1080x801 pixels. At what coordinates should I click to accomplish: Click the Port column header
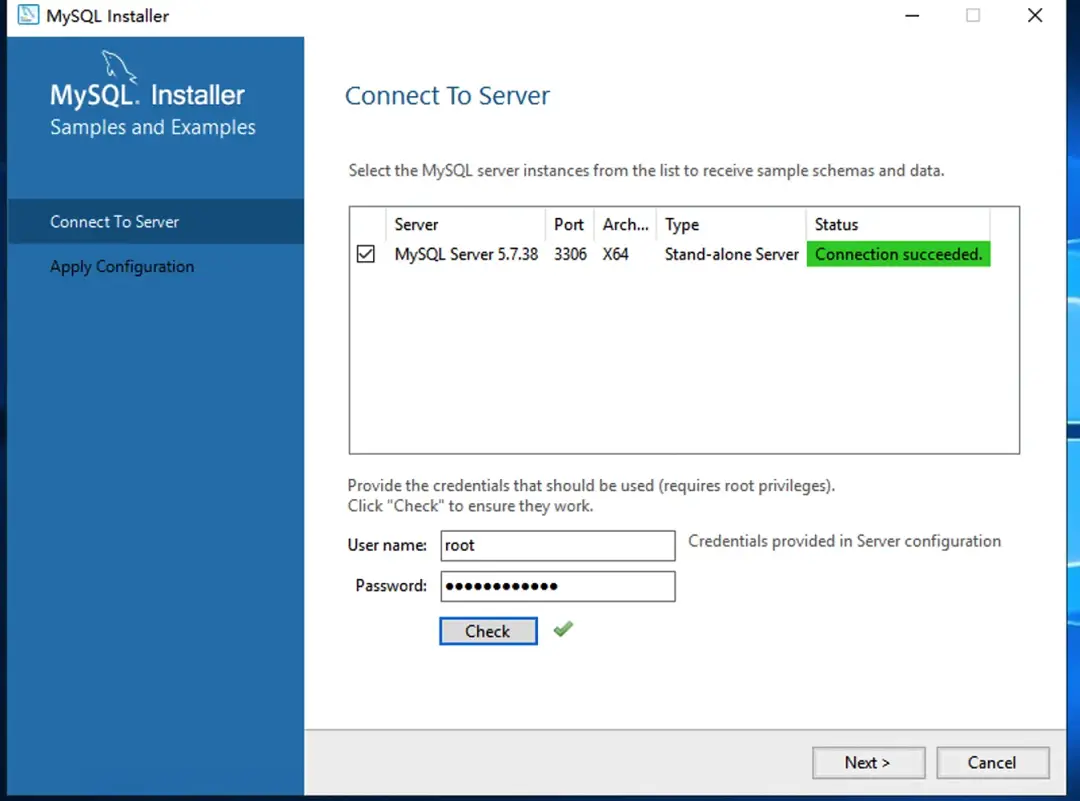tap(569, 224)
